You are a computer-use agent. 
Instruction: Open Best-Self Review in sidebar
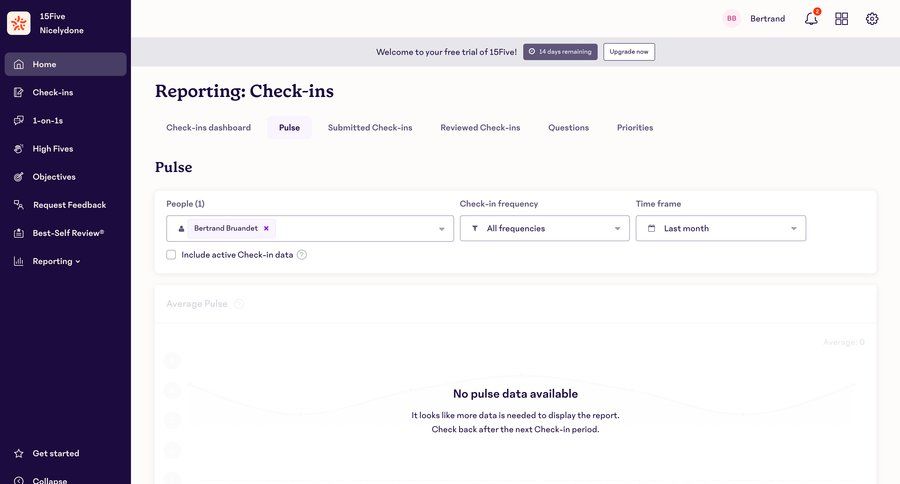[68, 233]
